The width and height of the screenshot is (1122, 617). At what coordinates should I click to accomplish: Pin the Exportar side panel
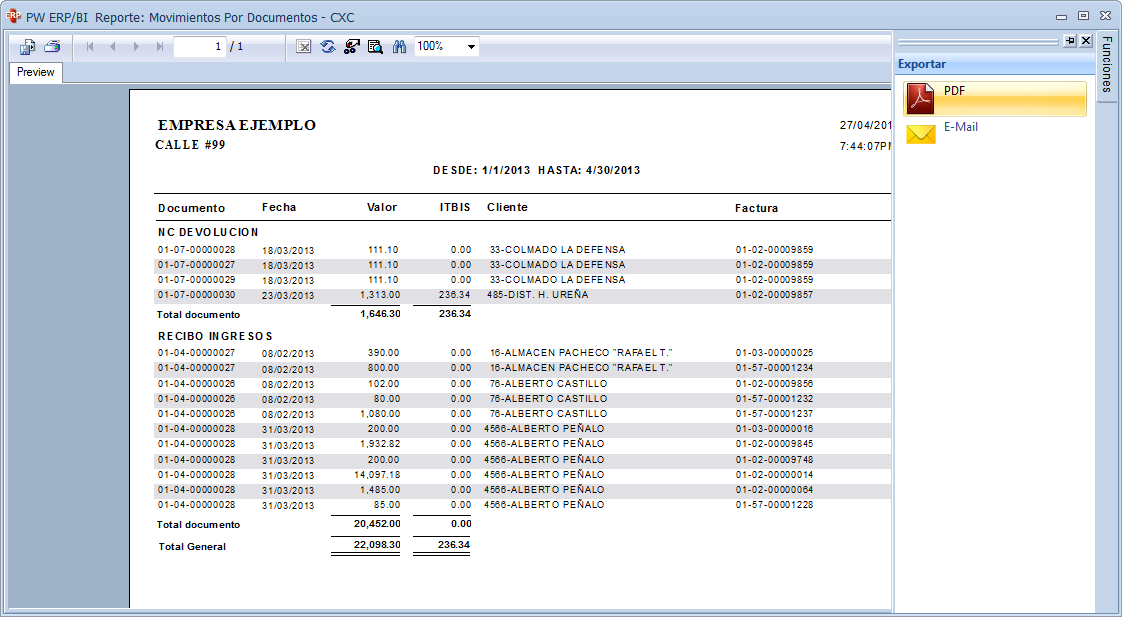coord(1070,41)
